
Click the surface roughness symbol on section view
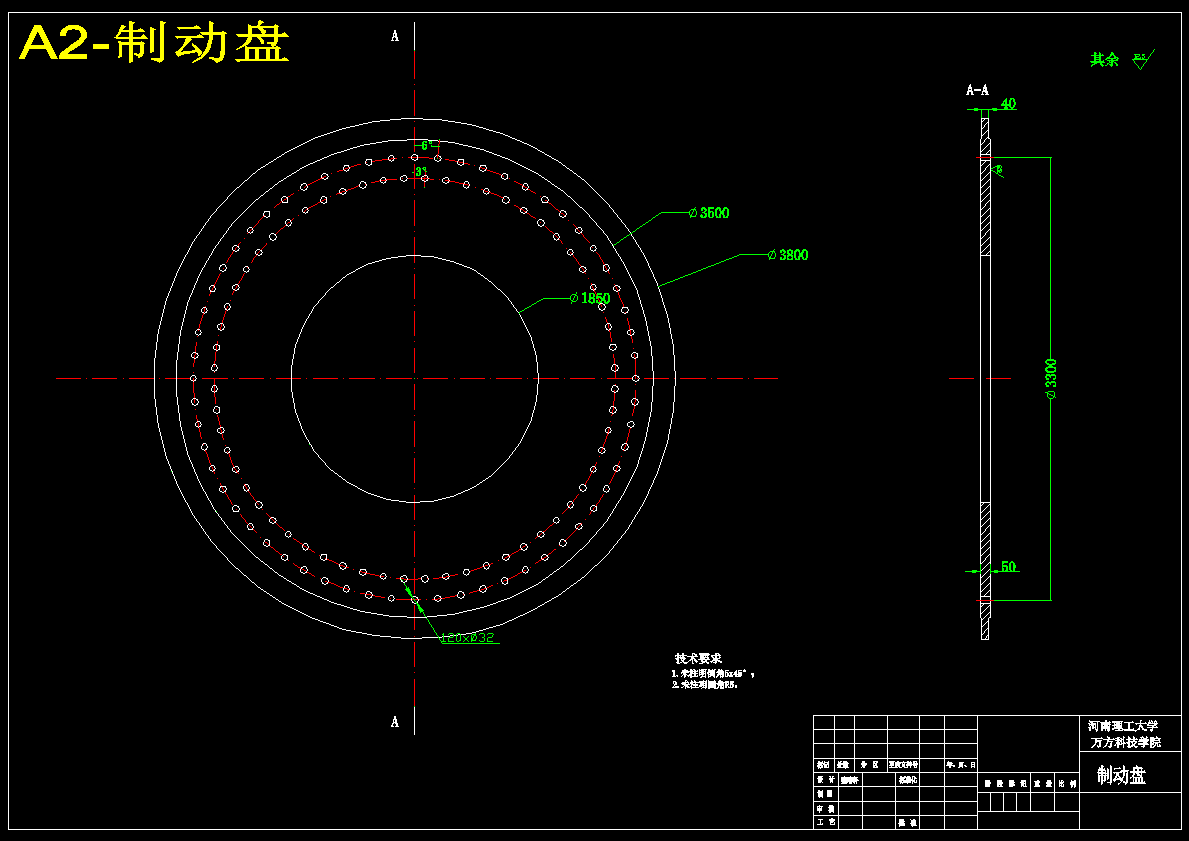pos(997,171)
